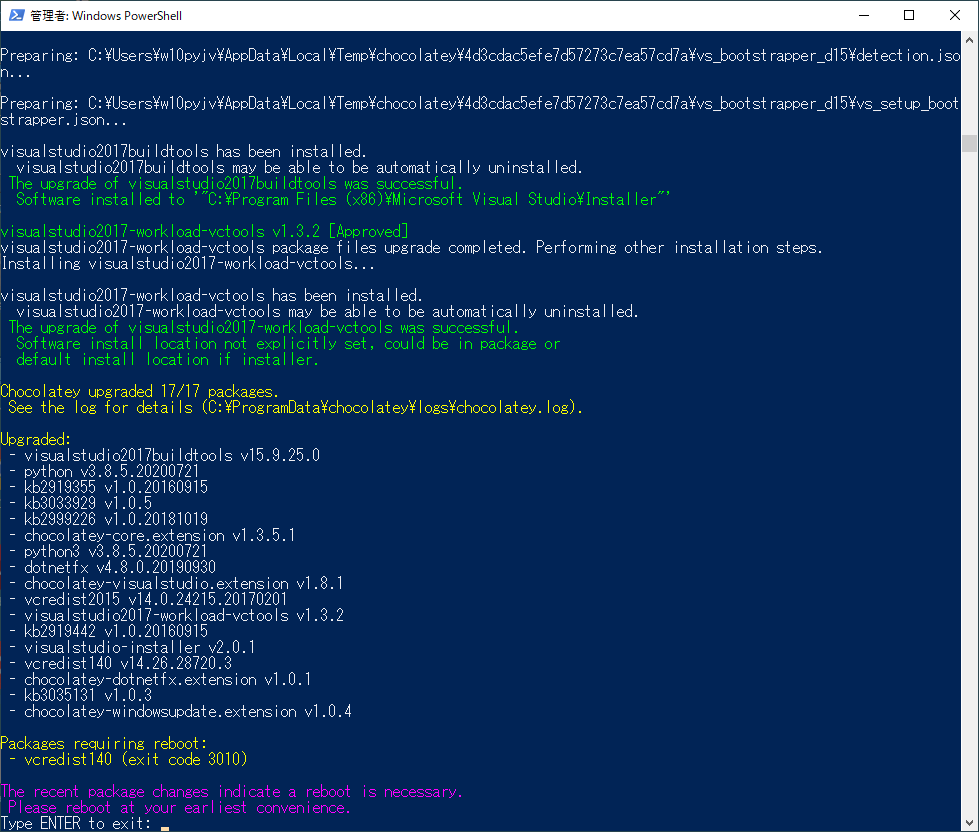The image size is (979, 832).
Task: Click the 'Type ENTER to exit:' prompt cursor
Action: click(165, 828)
